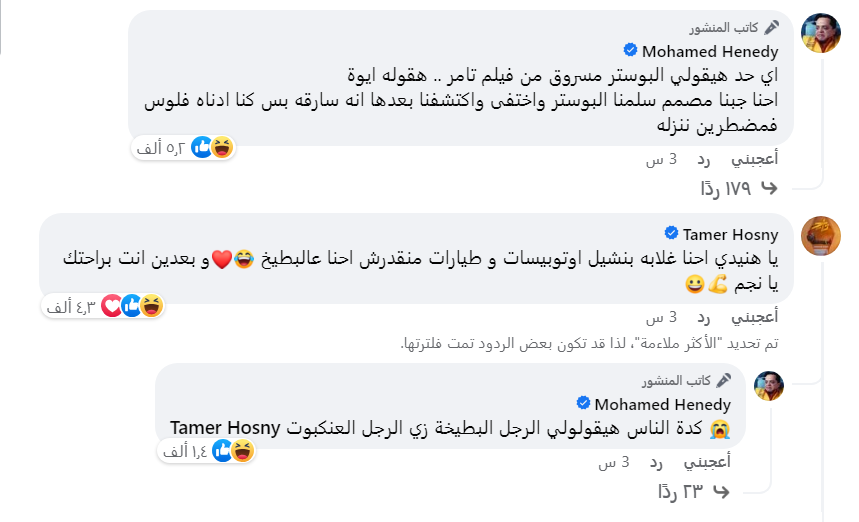This screenshot has width=859, height=522.
Task: Reply to Tamer Hosny's comment via رد
Action: coord(703,317)
